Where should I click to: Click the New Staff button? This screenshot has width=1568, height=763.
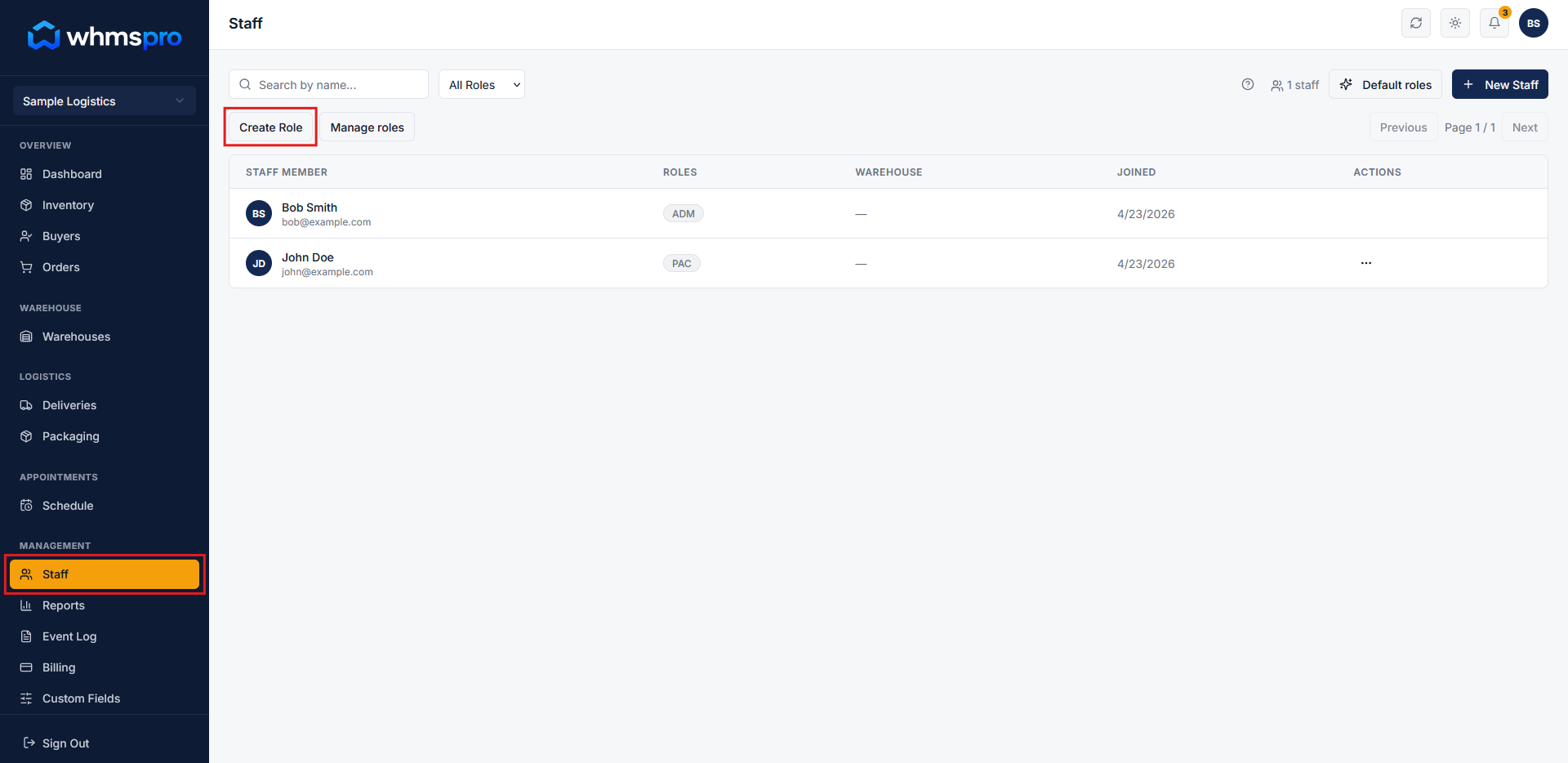tap(1500, 84)
